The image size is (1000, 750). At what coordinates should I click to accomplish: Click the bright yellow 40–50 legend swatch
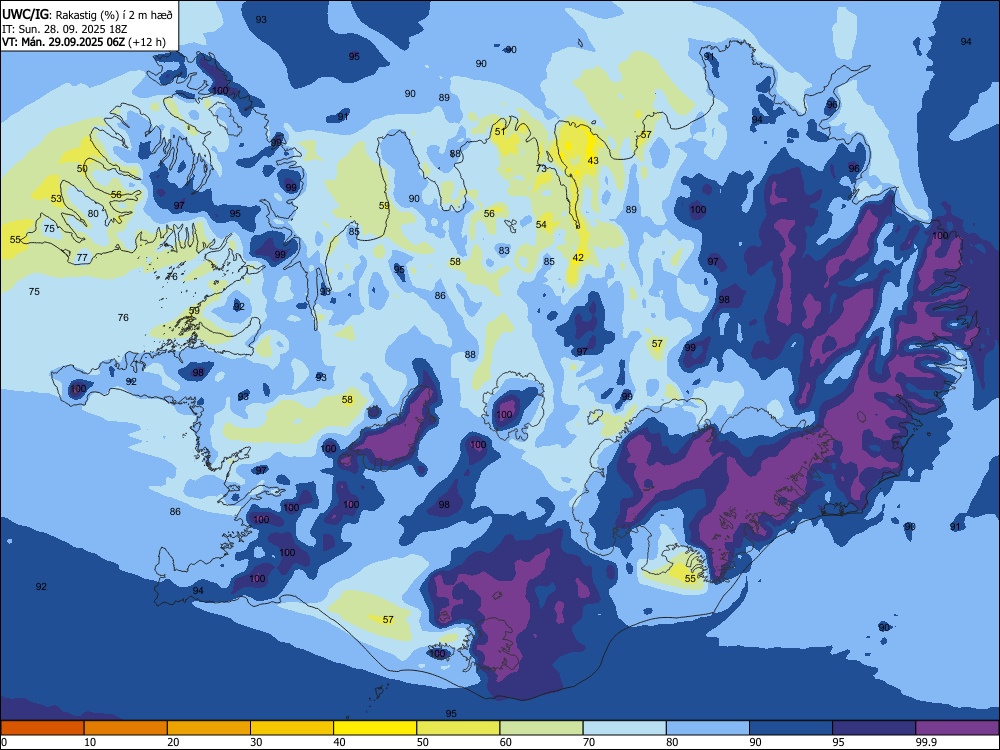point(375,728)
